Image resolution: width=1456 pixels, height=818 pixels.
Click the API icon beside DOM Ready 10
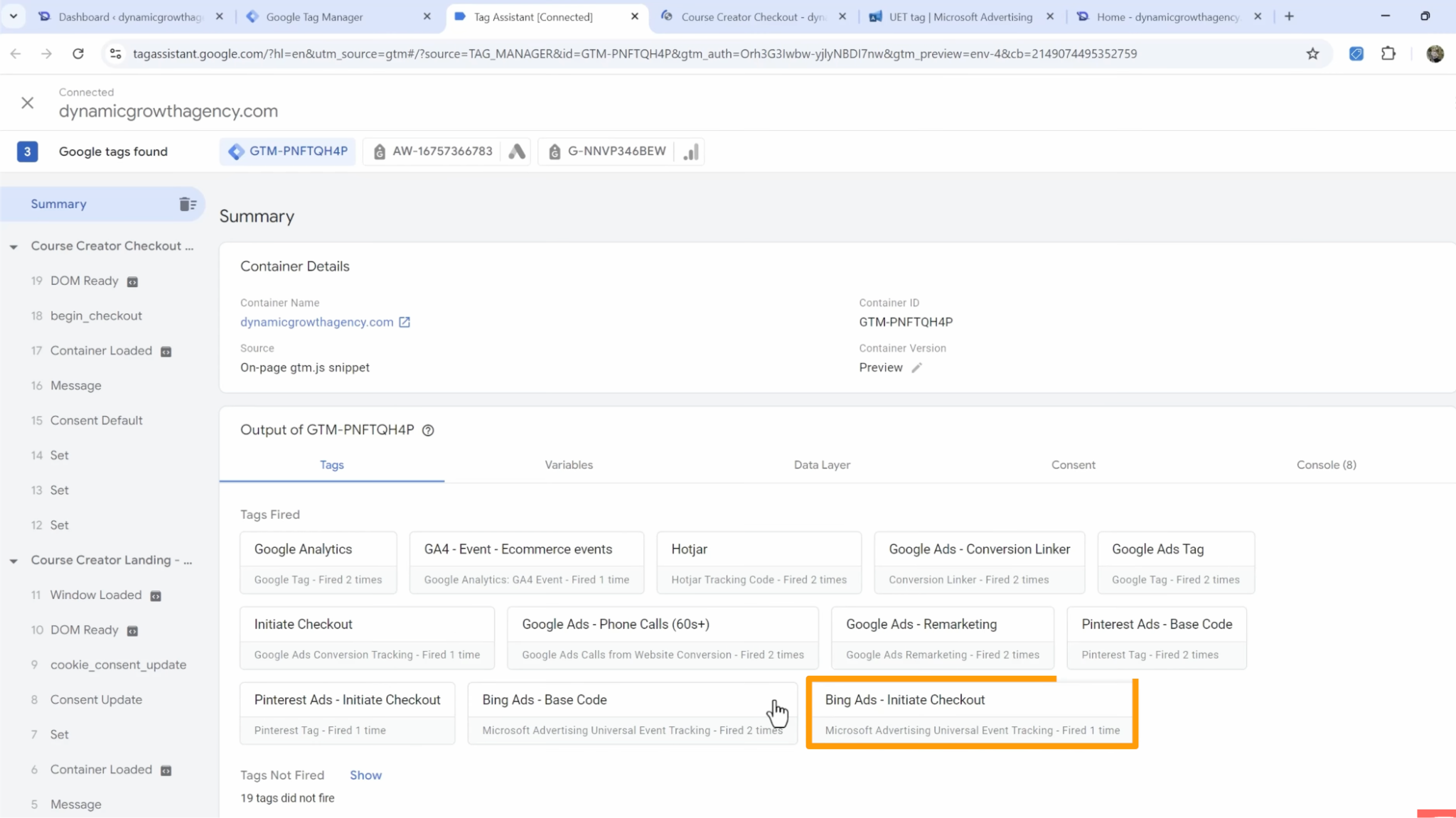point(132,630)
